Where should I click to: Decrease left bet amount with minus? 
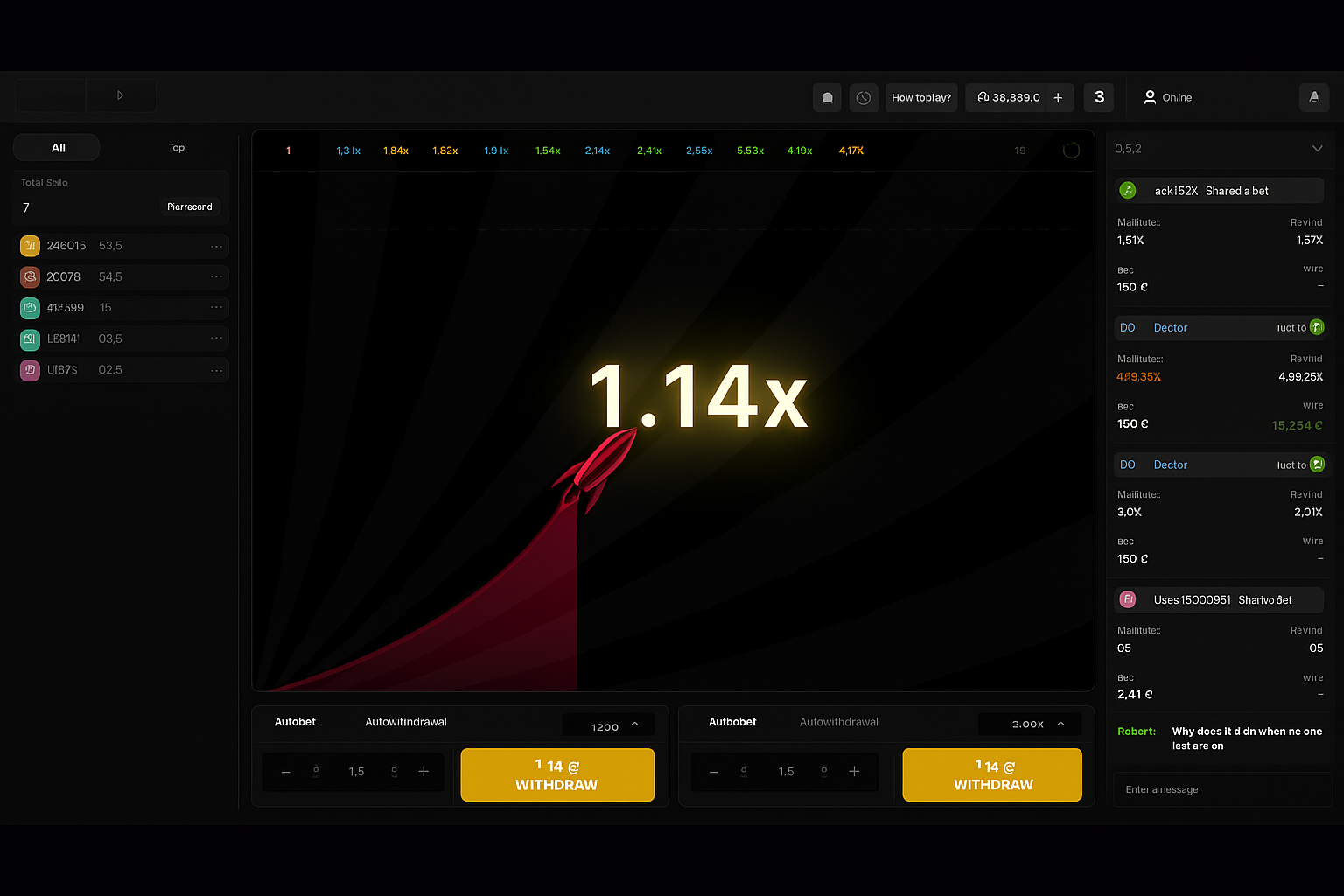pos(285,772)
